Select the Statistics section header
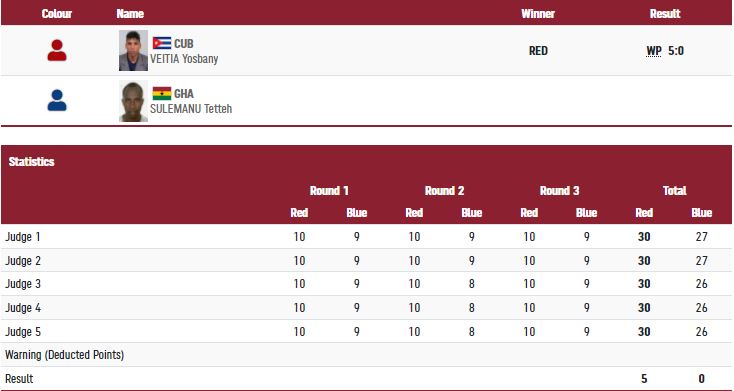Screen dimensions: 734x391 coord(31,162)
